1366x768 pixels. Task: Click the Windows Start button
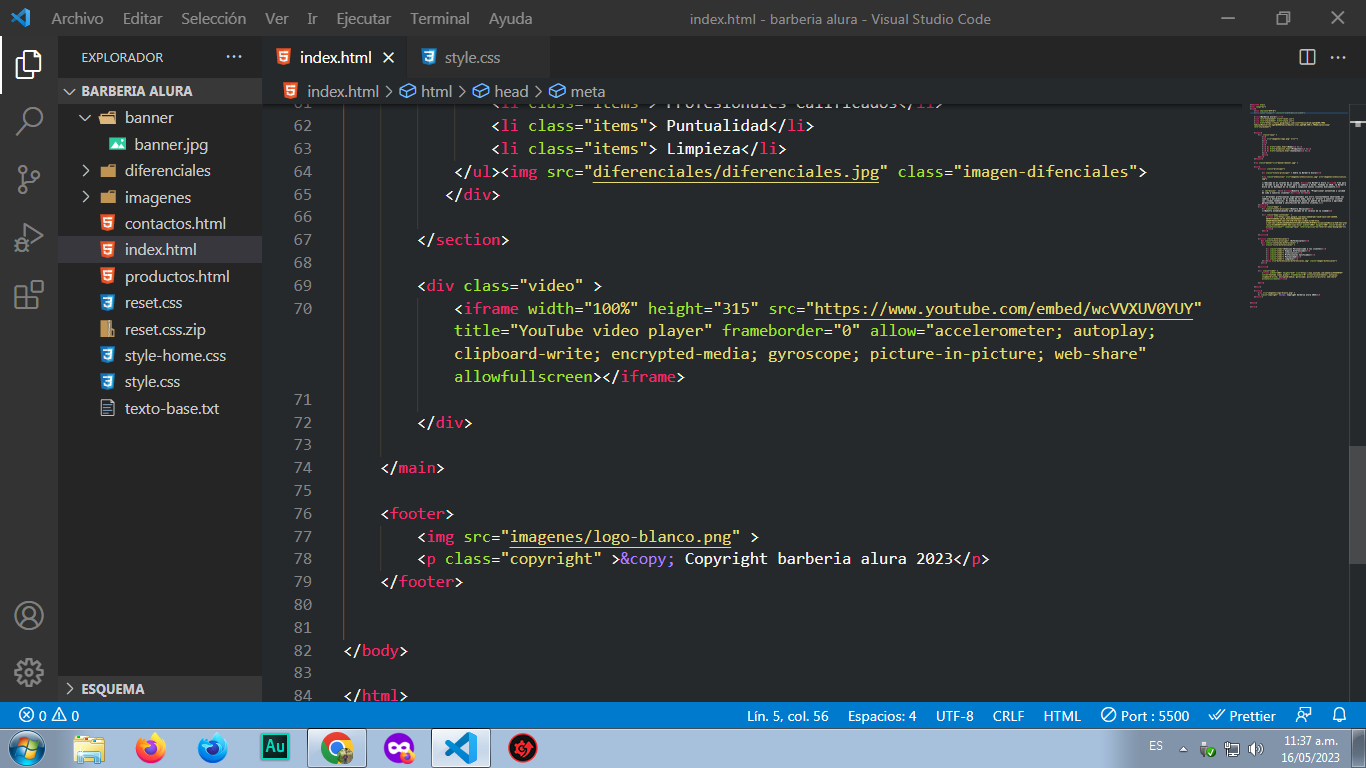27,748
